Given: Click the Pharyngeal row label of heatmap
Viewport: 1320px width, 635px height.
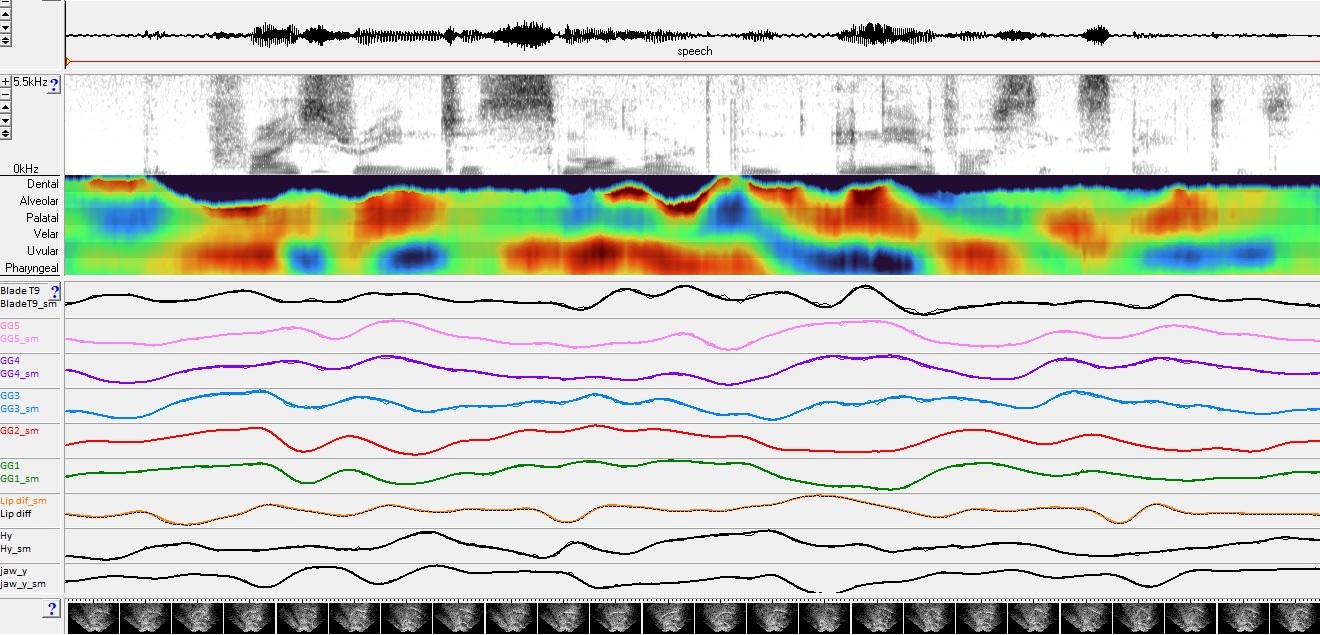Looking at the screenshot, I should pos(31,268).
